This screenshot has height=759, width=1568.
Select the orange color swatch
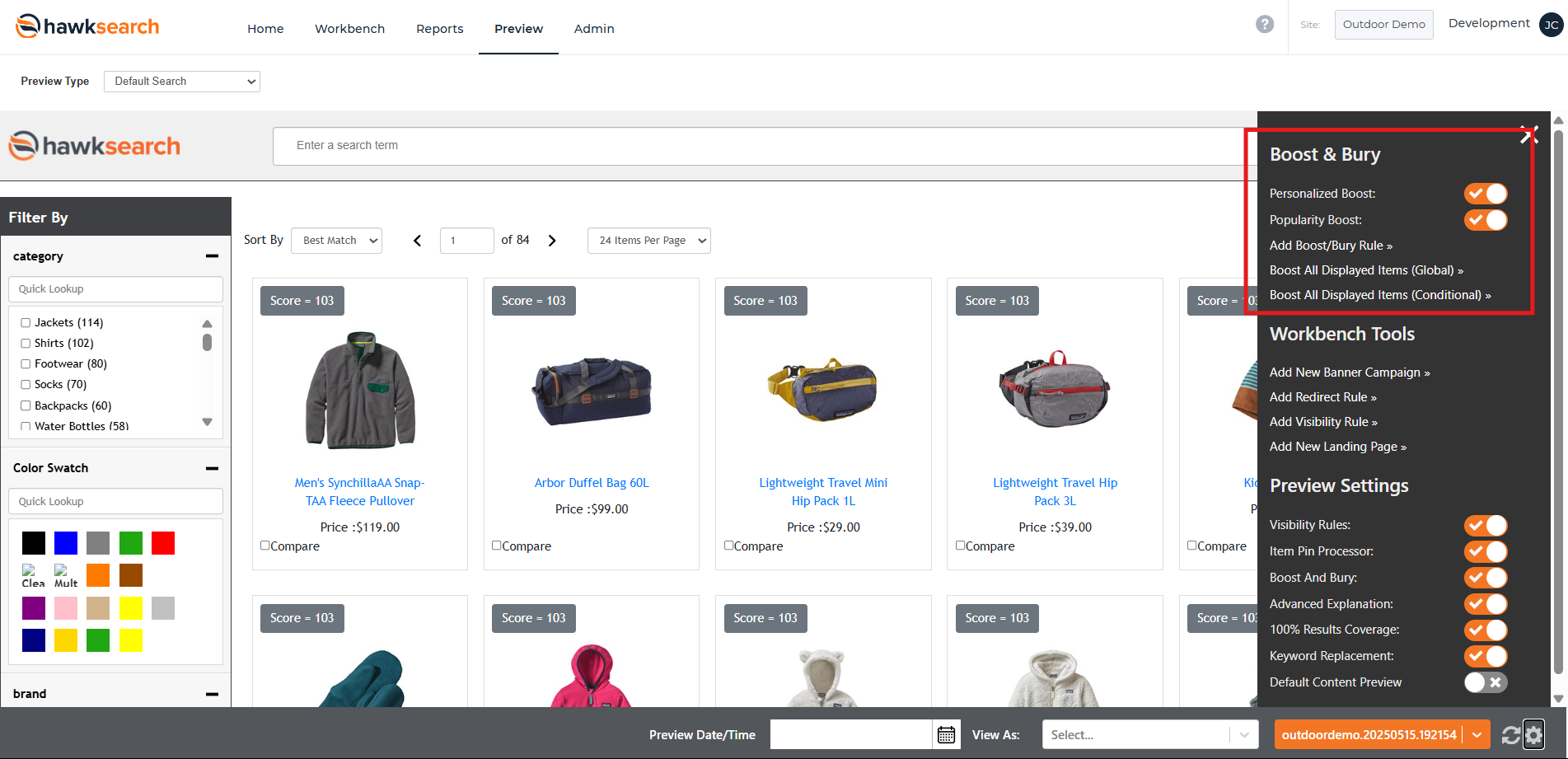click(x=98, y=575)
